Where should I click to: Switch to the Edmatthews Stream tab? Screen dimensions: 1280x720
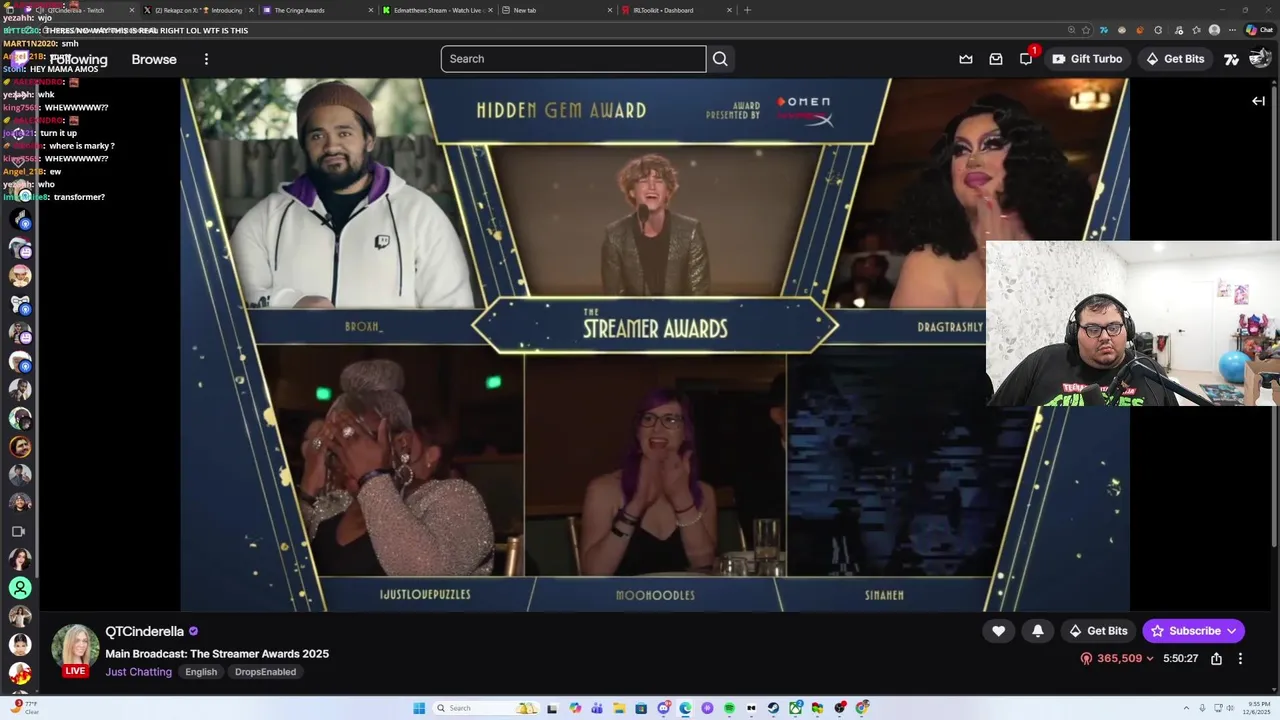coord(438,10)
